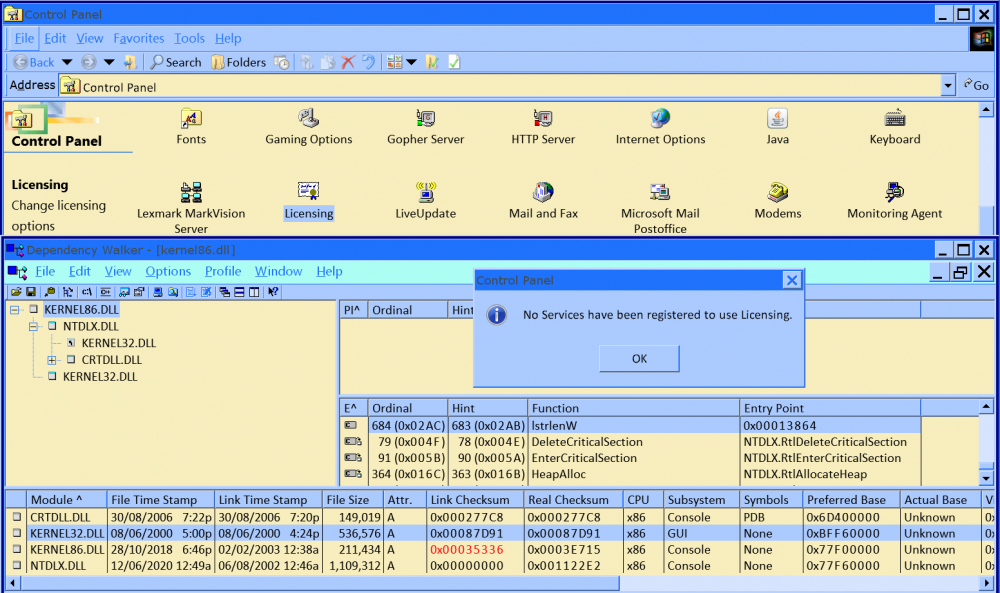Open the Favorites menu in Control Panel

click(138, 38)
